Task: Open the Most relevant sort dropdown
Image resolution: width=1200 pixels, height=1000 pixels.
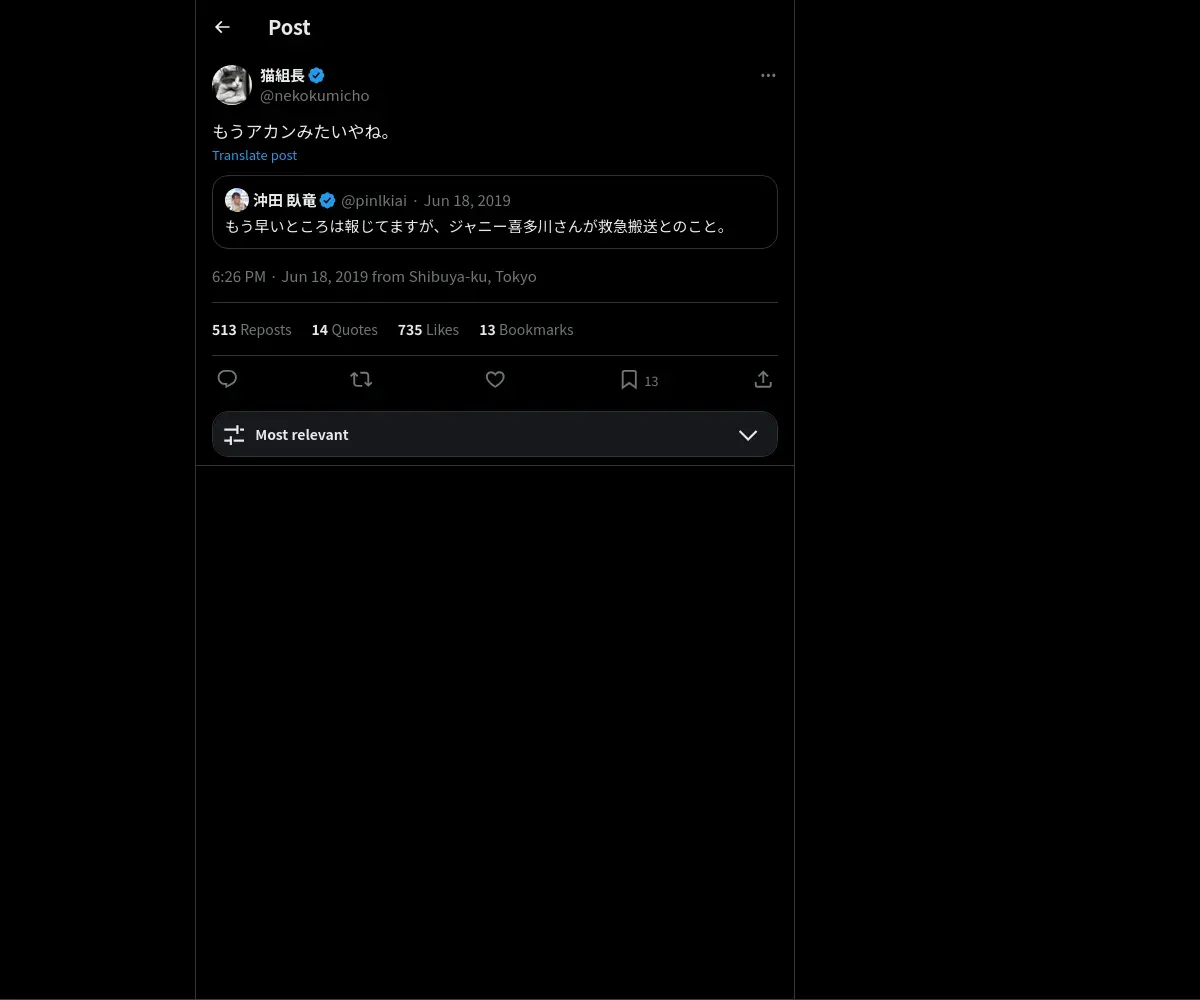Action: [x=495, y=434]
